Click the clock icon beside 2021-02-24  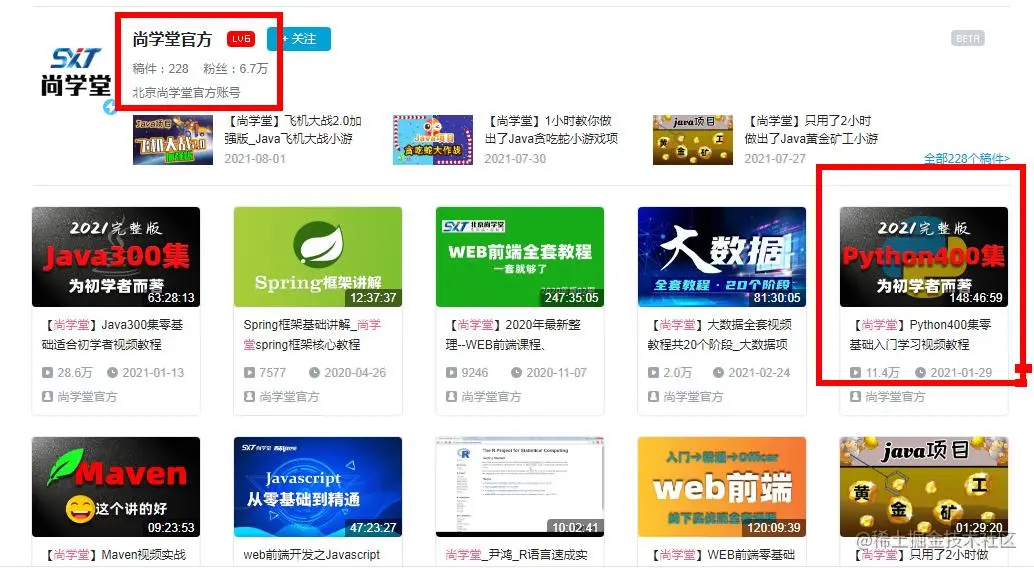point(718,373)
